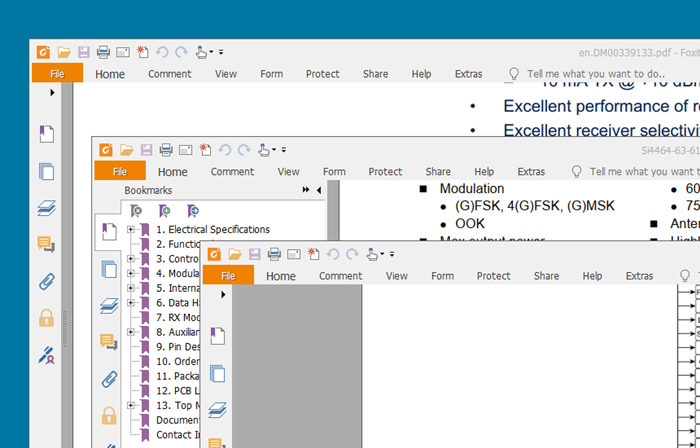Expand the '1. Electrical Specifications' bookmark
Viewport: 700px width, 448px height.
131,230
